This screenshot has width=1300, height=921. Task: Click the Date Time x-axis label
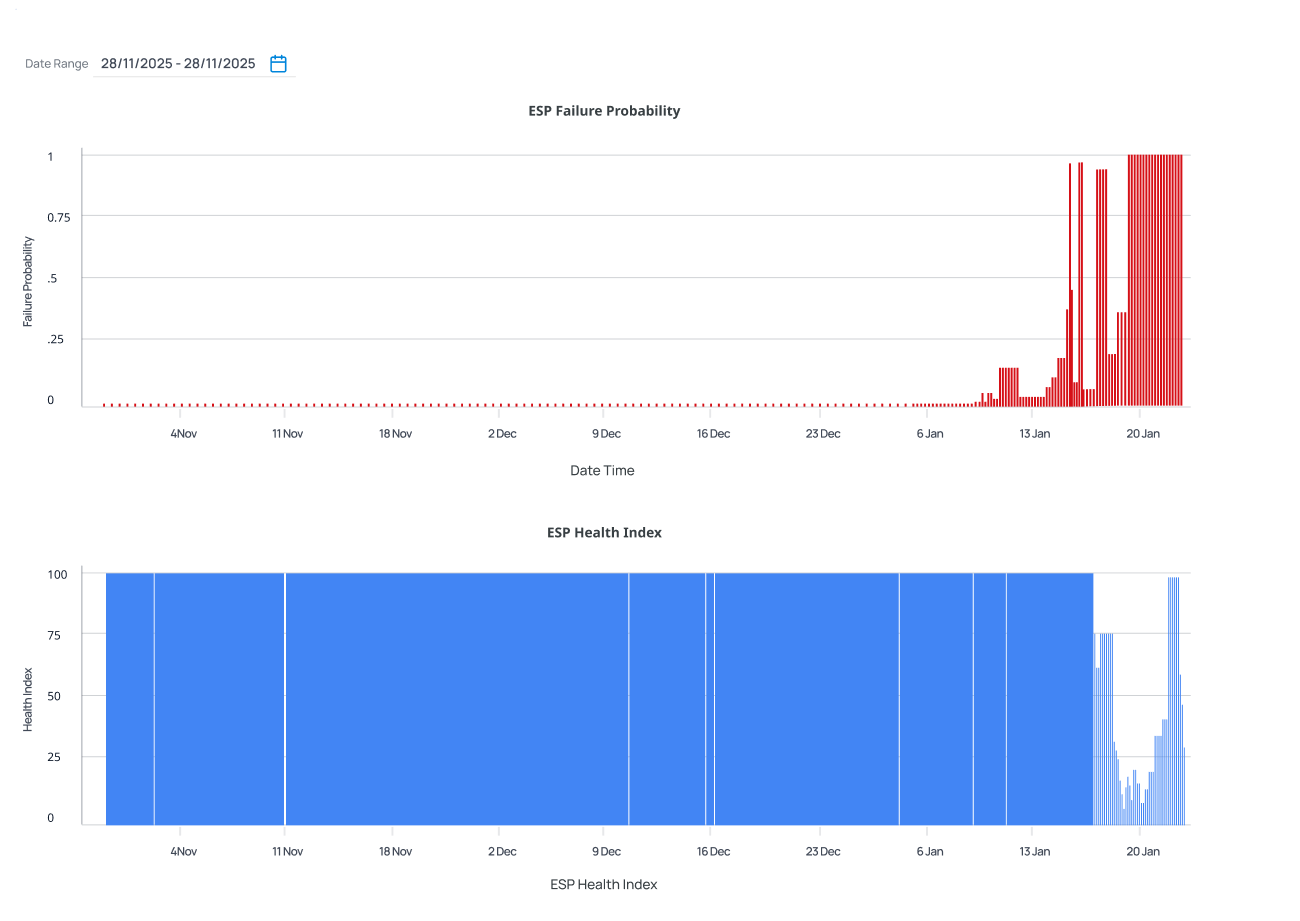[602, 470]
